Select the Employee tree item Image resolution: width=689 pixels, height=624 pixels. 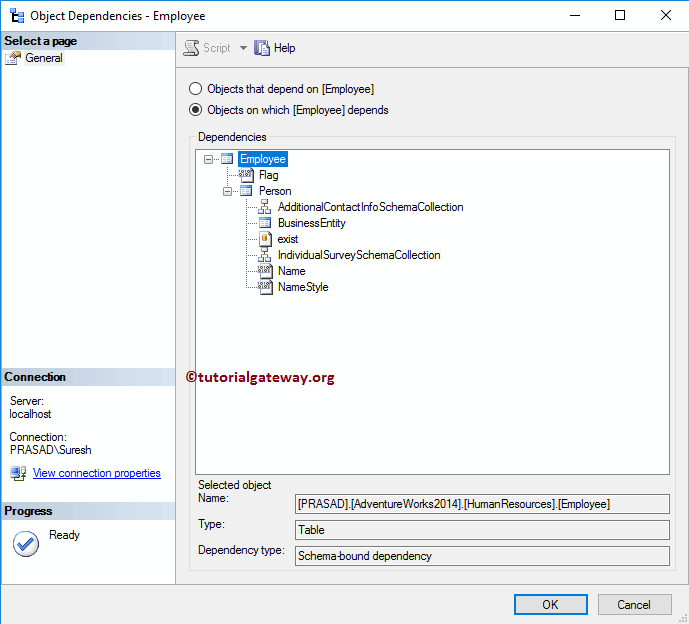(263, 159)
